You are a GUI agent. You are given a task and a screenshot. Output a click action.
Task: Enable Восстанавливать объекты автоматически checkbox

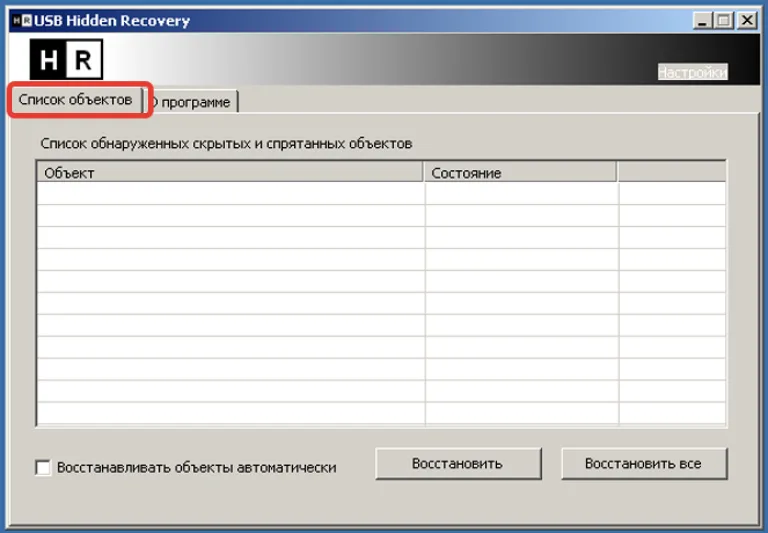pyautogui.click(x=43, y=467)
